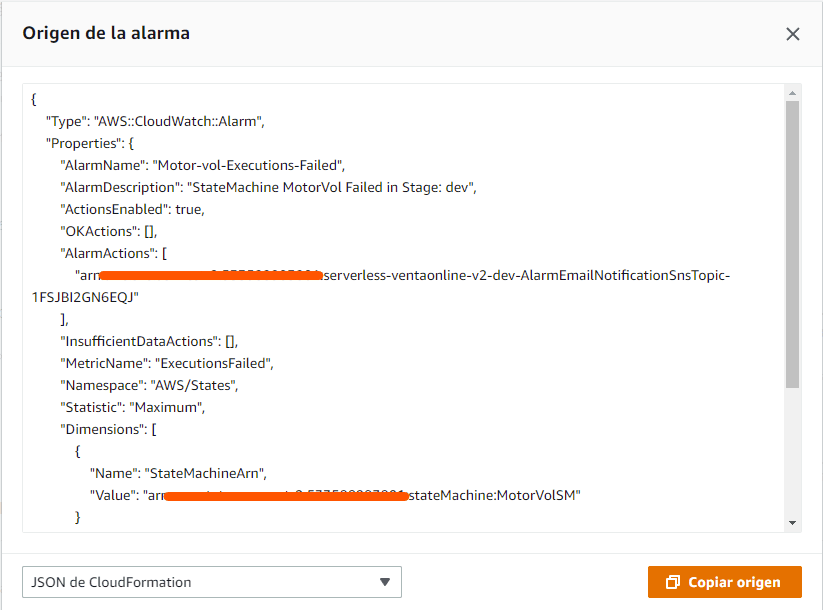Open the JSON de CloudFormation format dropdown
The image size is (823, 610).
coord(211,582)
